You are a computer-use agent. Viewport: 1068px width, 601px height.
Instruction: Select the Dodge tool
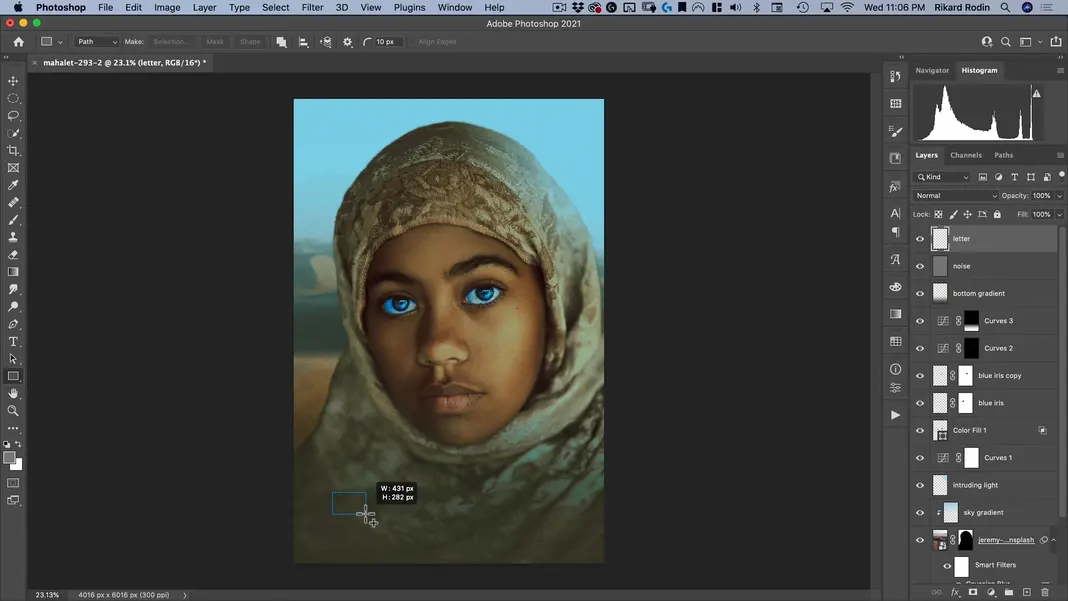point(13,307)
